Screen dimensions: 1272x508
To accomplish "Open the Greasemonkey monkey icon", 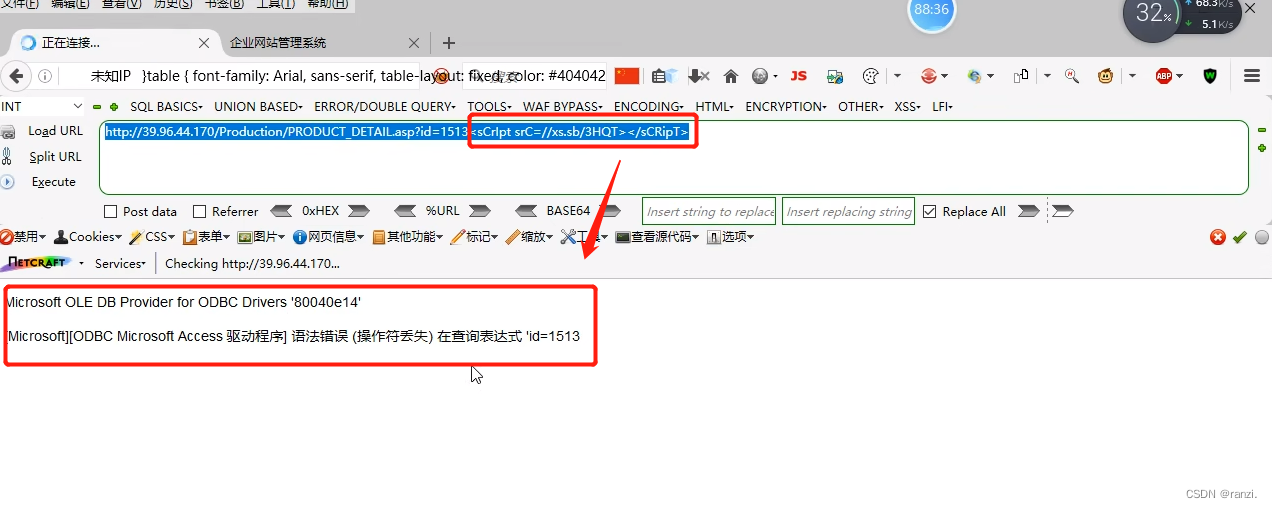I will [1107, 76].
